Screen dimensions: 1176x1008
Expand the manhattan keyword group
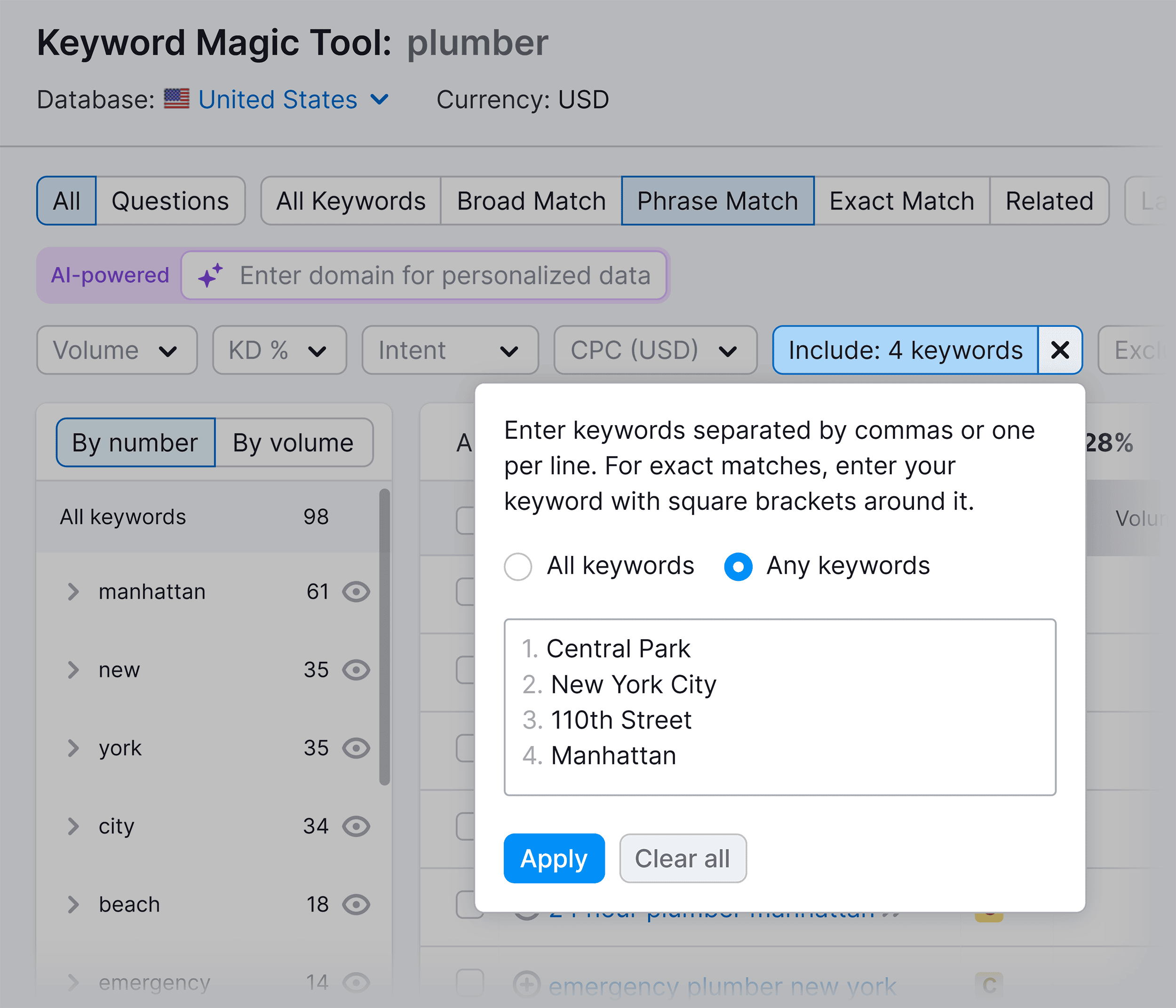(74, 591)
